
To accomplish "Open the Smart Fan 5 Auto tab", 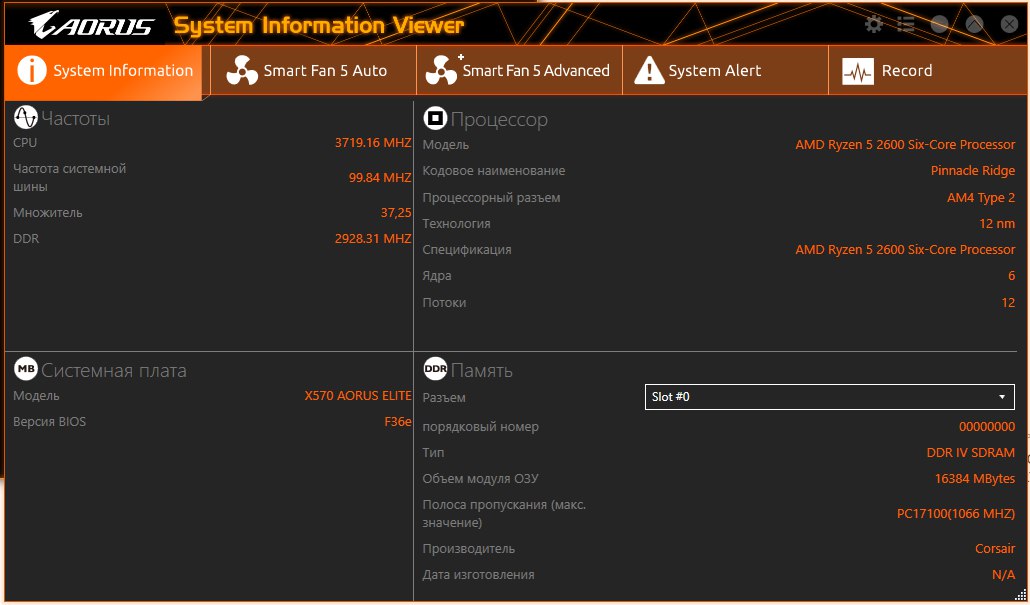I will [313, 70].
